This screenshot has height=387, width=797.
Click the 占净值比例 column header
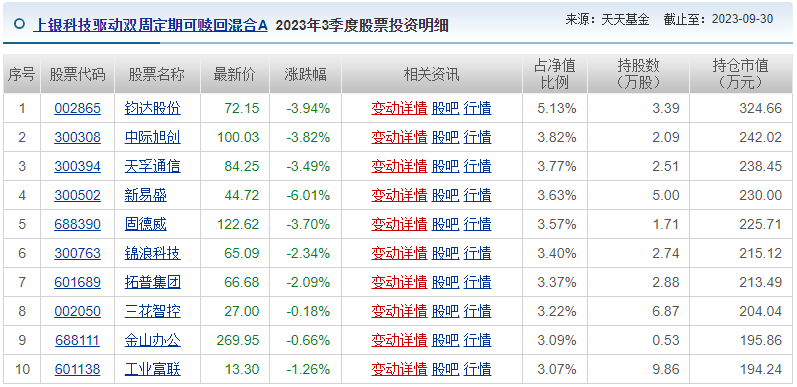[555, 74]
